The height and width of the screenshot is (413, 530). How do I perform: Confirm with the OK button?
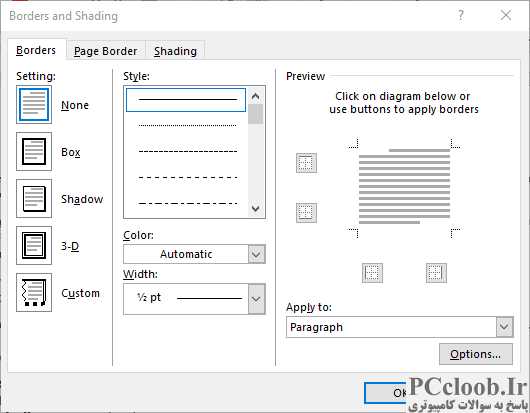[x=386, y=393]
